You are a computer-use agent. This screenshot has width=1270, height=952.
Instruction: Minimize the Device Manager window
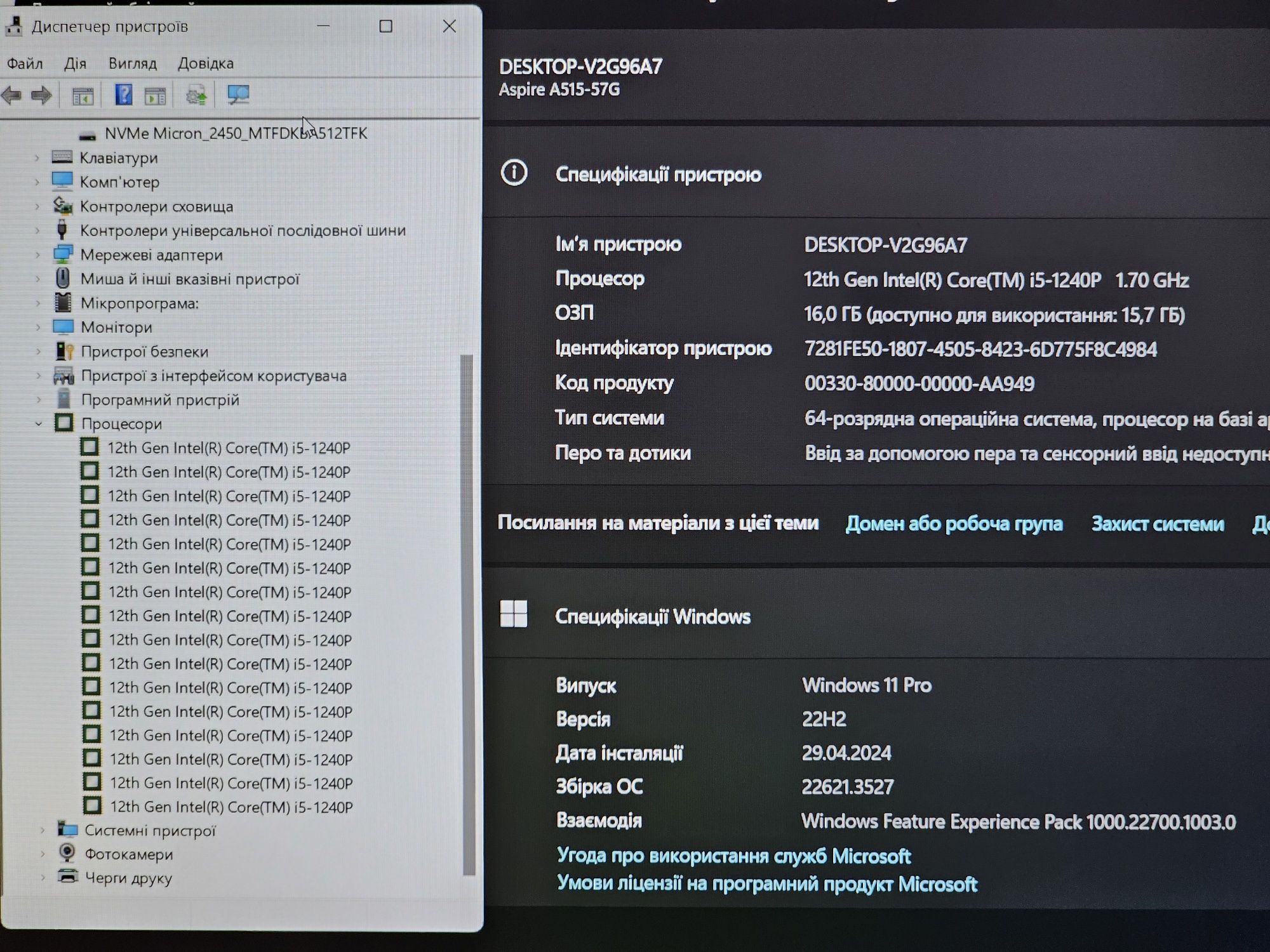point(323,26)
